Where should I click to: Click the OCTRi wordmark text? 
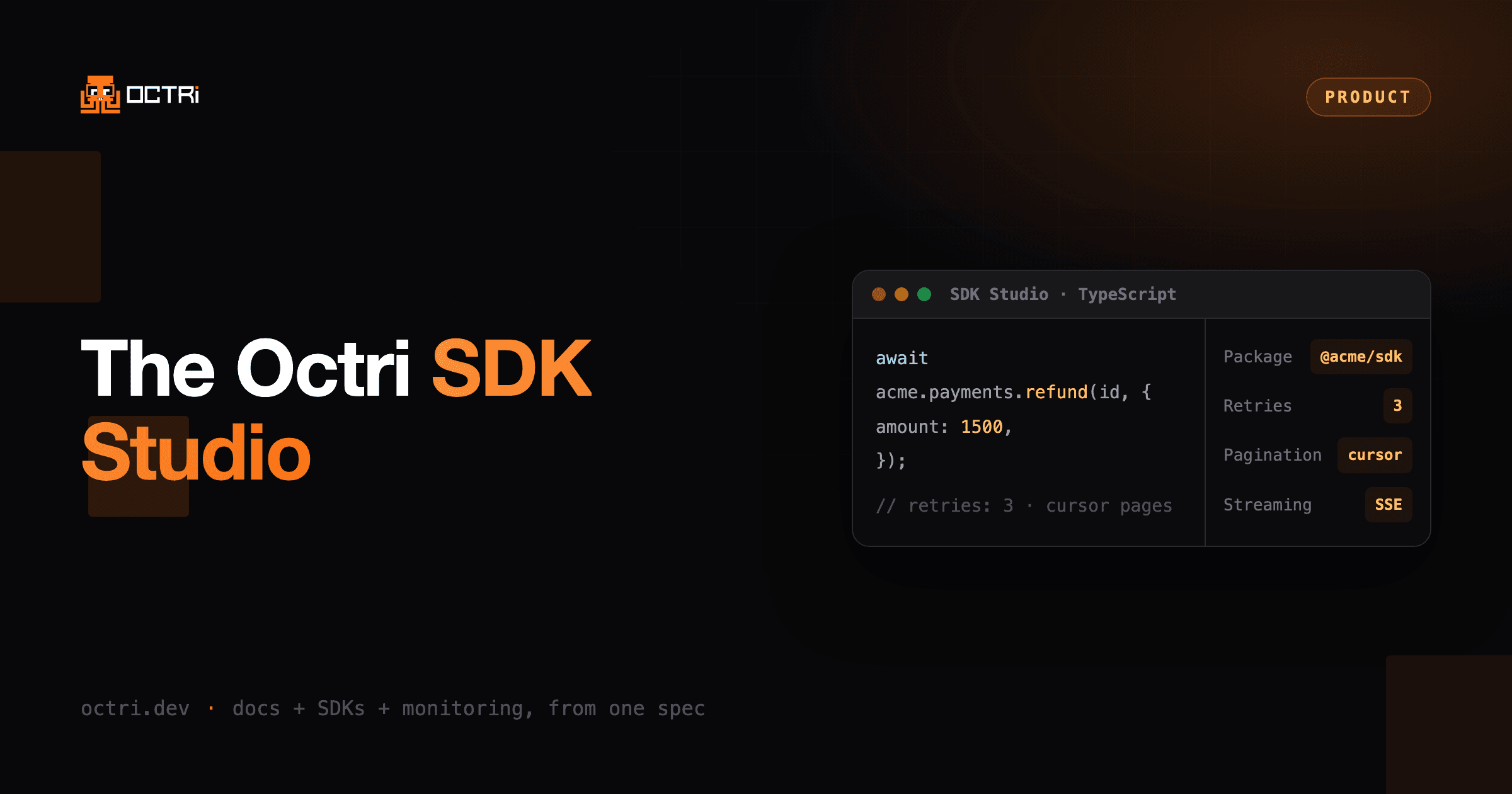[x=163, y=95]
